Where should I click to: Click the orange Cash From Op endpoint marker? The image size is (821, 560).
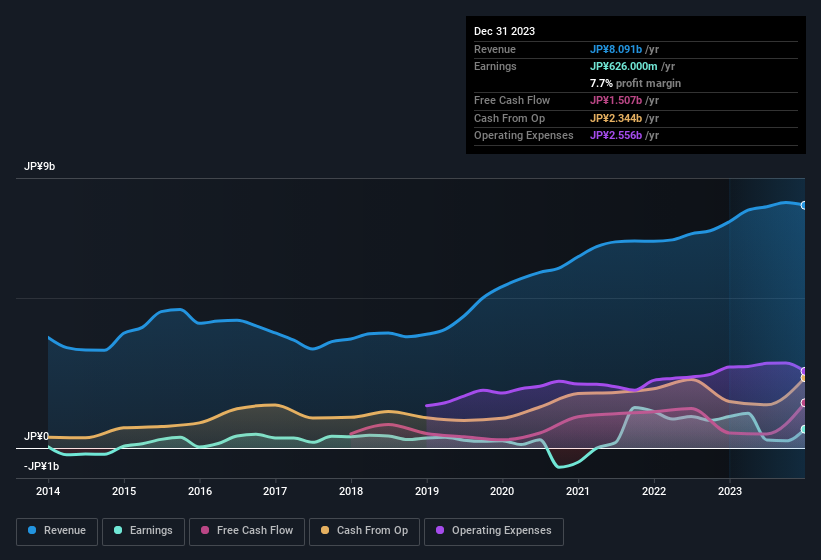[804, 378]
